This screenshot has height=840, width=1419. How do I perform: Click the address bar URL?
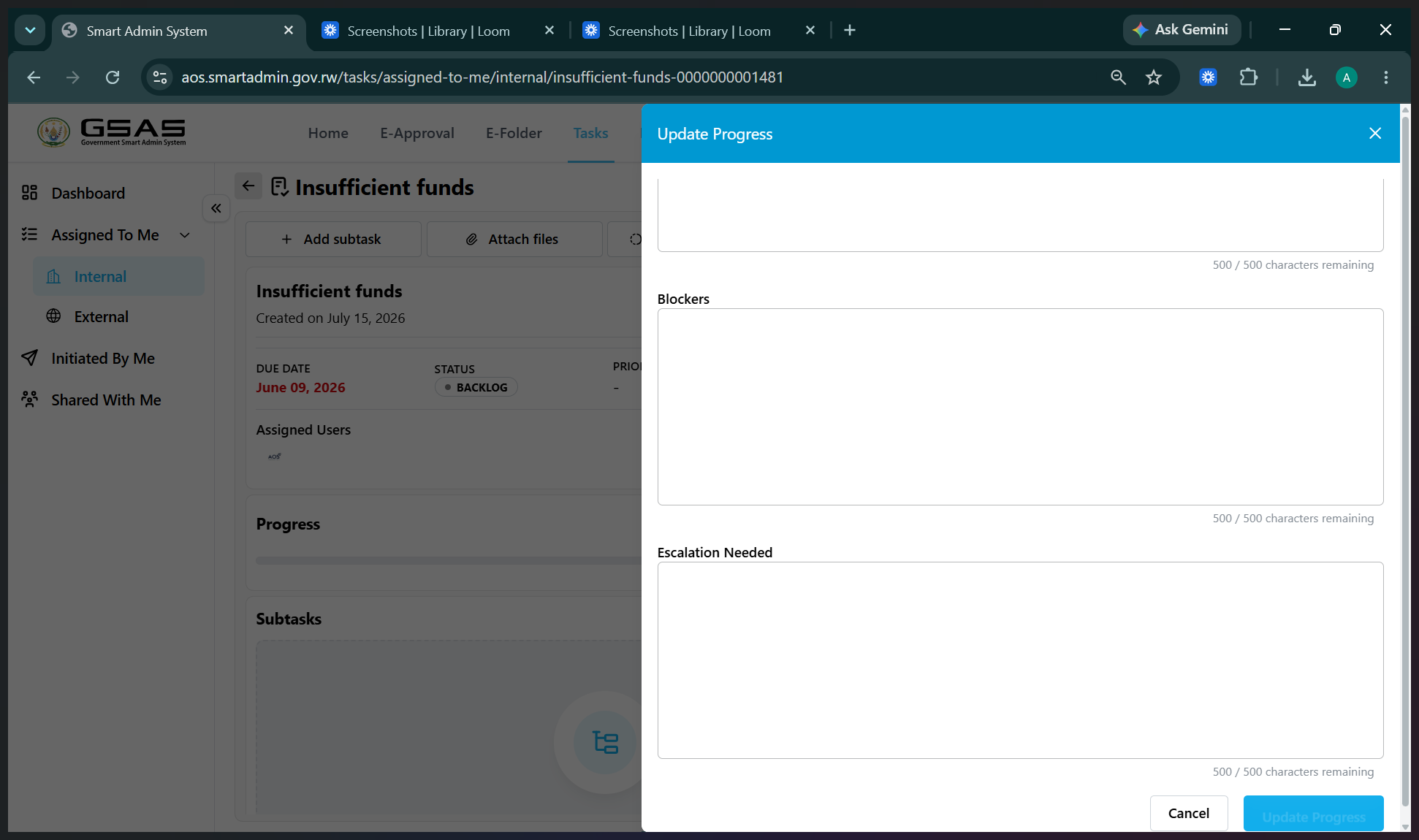(x=482, y=77)
